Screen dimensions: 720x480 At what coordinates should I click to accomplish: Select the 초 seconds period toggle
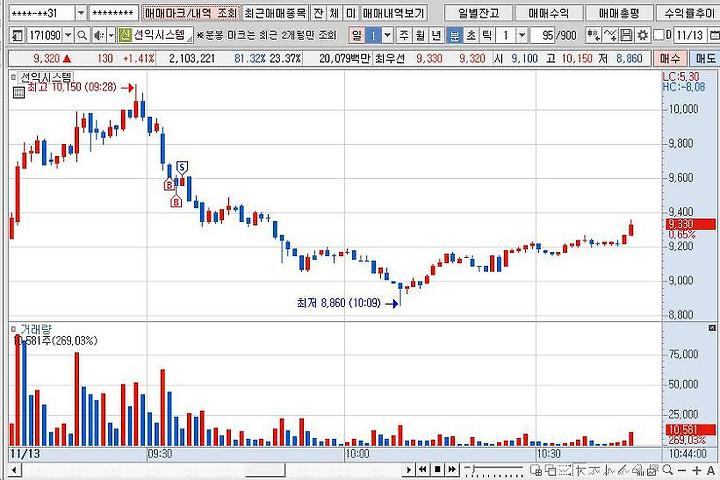pyautogui.click(x=471, y=35)
